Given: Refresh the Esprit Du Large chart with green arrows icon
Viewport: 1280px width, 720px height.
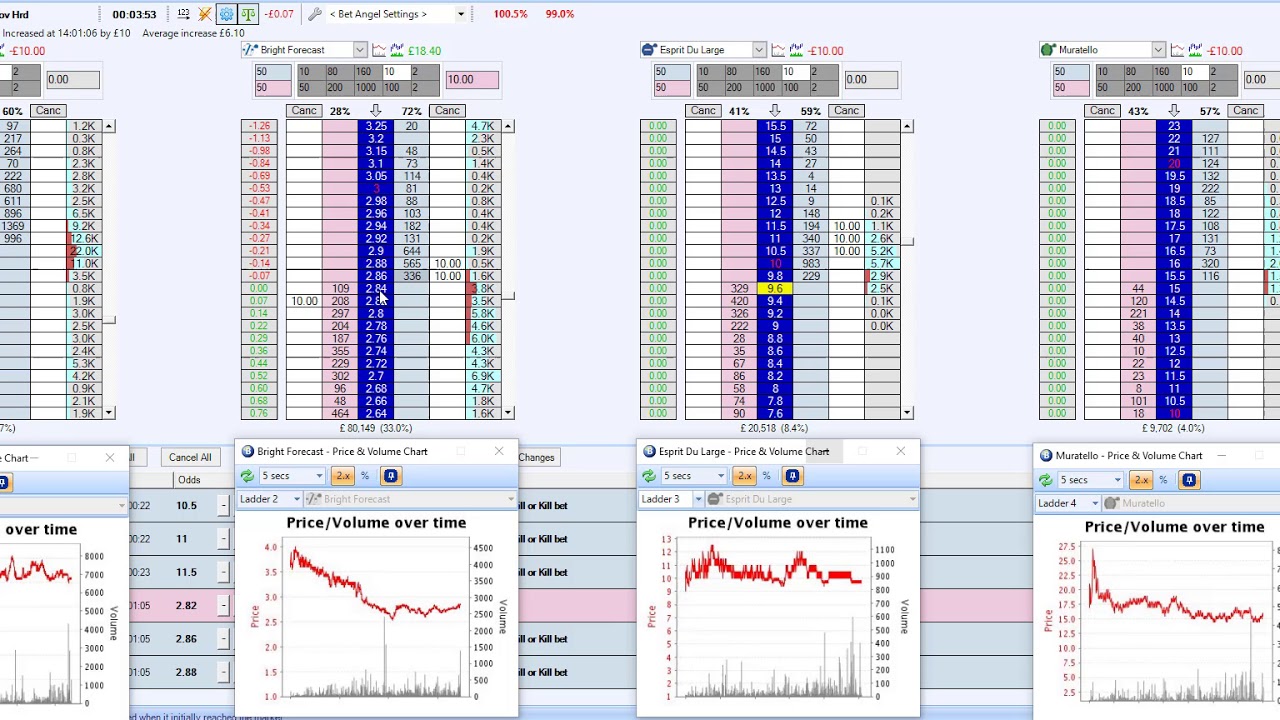Looking at the screenshot, I should click(649, 476).
